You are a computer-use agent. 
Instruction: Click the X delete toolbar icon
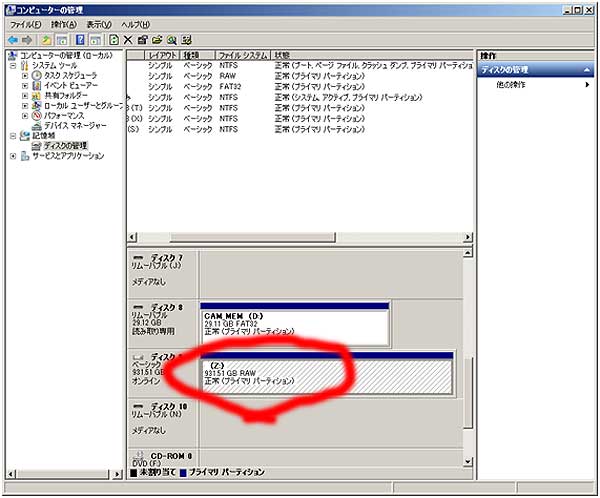click(x=128, y=39)
